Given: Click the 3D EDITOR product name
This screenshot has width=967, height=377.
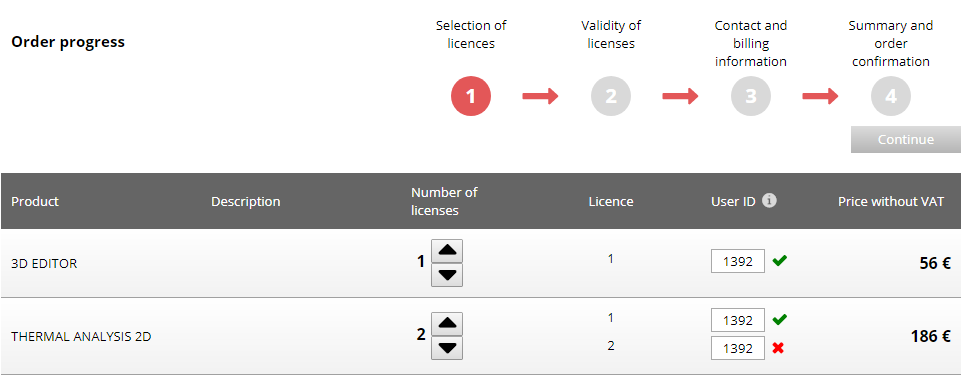Looking at the screenshot, I should point(44,263).
